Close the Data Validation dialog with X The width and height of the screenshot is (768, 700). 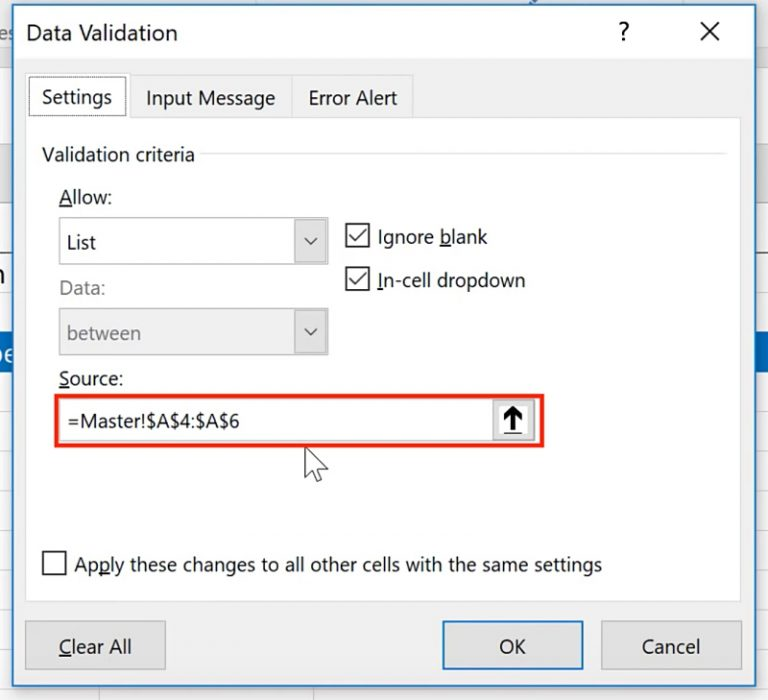pos(710,32)
